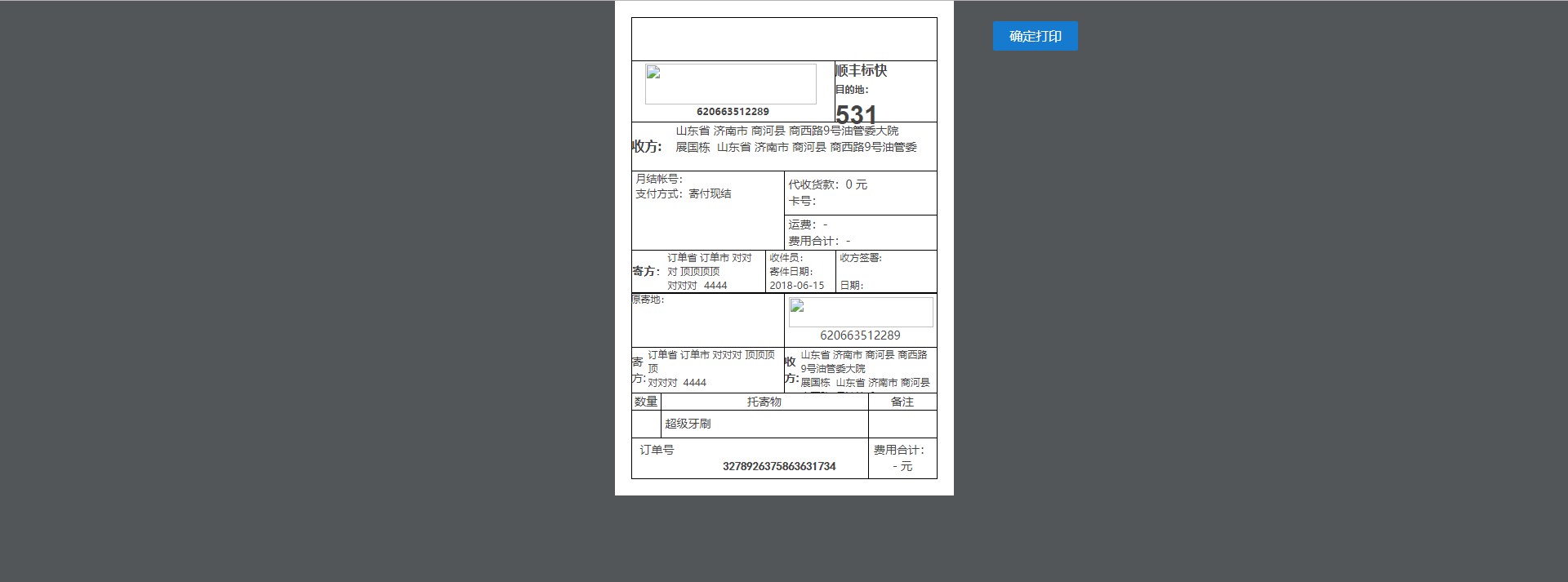Click the 收方签署 label
The height and width of the screenshot is (582, 1568).
[861, 258]
